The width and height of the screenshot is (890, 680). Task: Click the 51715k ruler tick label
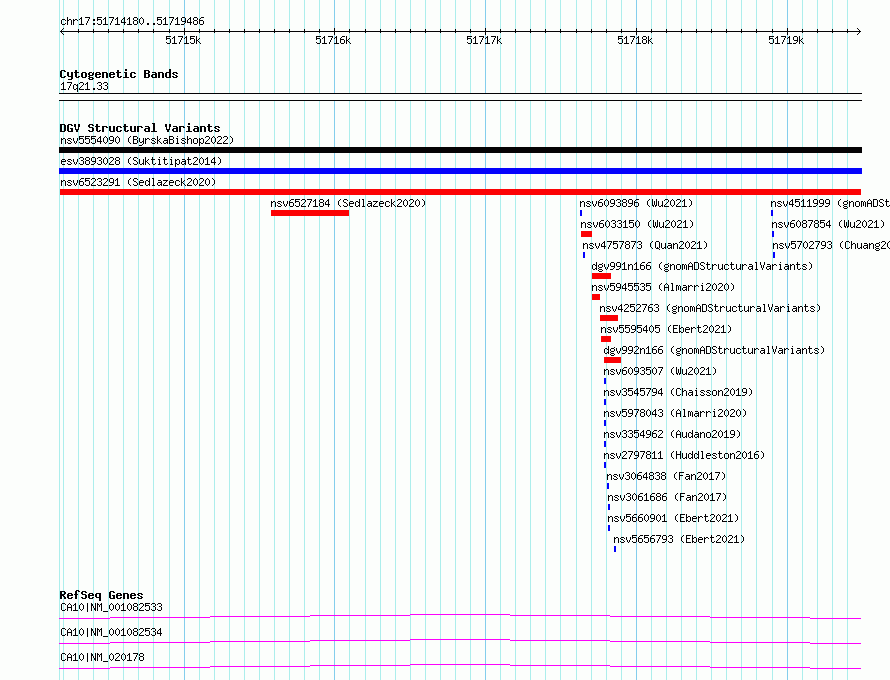coord(183,40)
